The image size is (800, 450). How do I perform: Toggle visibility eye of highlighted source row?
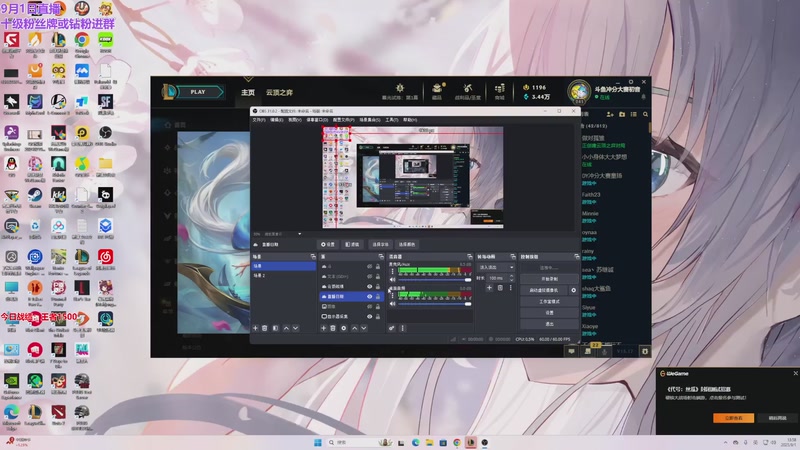[369, 296]
